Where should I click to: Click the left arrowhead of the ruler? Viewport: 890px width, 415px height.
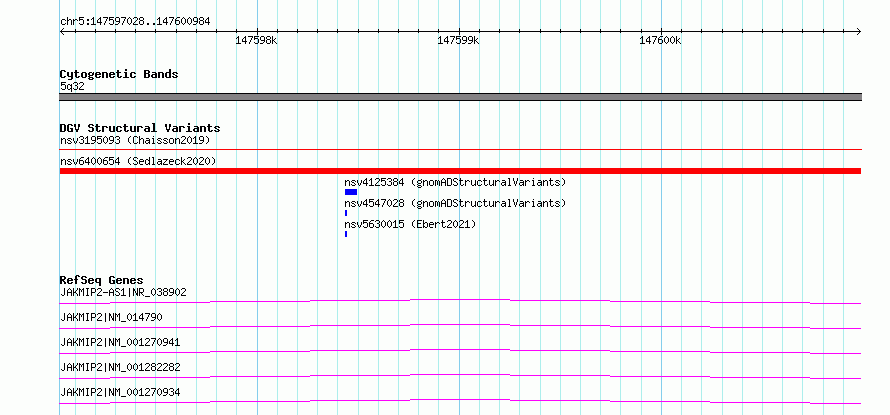(x=62, y=32)
